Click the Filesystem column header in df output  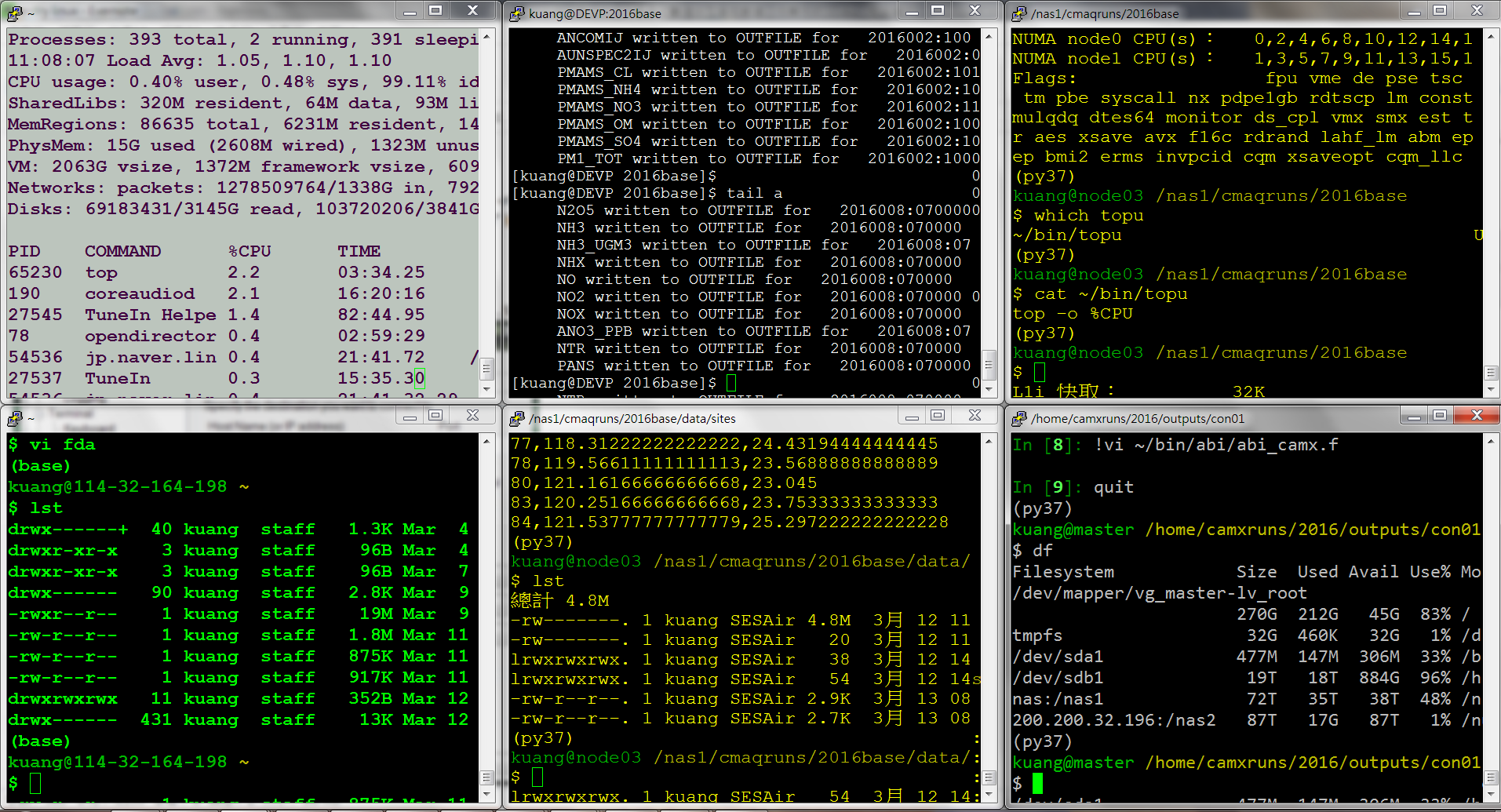point(1063,572)
